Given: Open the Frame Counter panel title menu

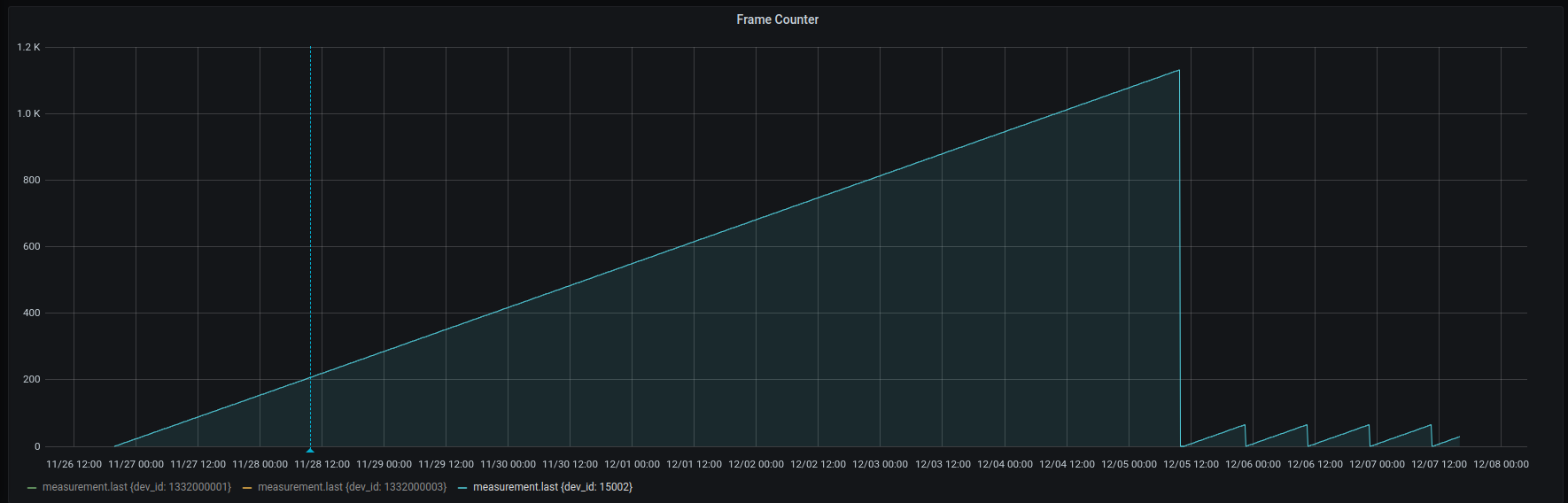Looking at the screenshot, I should pyautogui.click(x=777, y=19).
